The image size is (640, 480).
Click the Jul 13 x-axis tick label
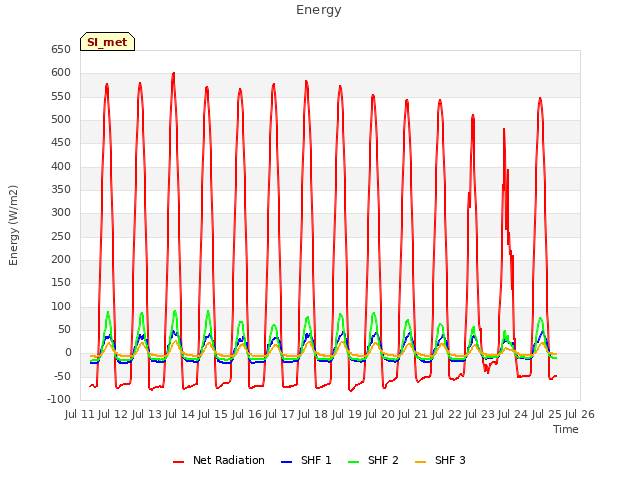pyautogui.click(x=147, y=415)
